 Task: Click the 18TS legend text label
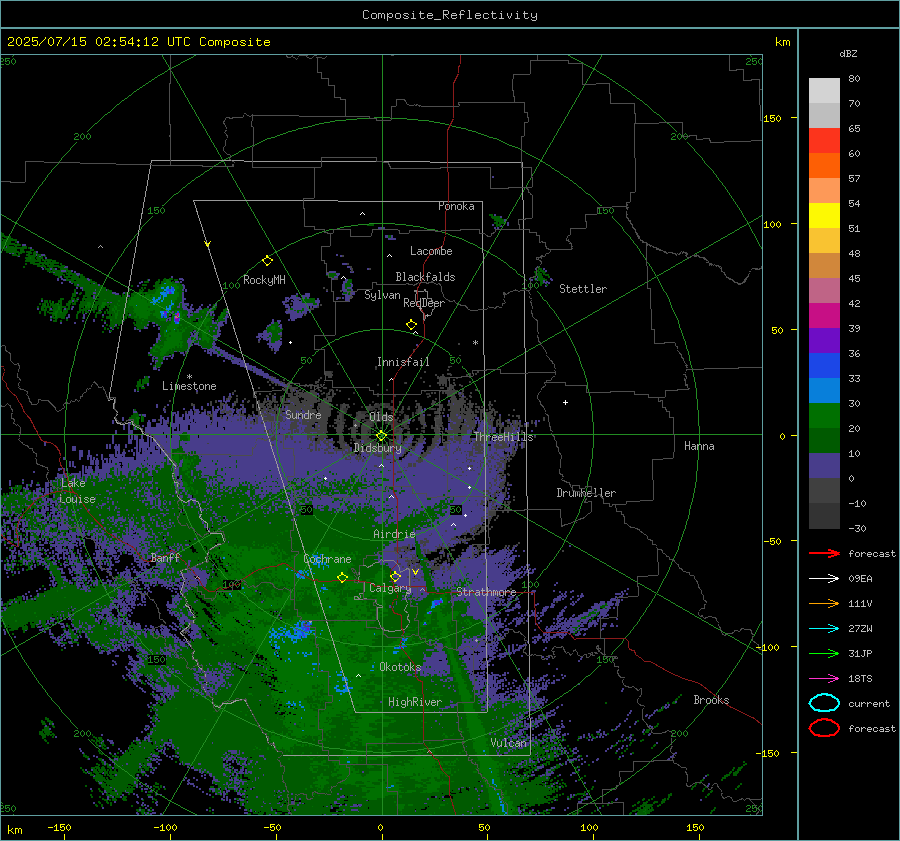pyautogui.click(x=860, y=679)
